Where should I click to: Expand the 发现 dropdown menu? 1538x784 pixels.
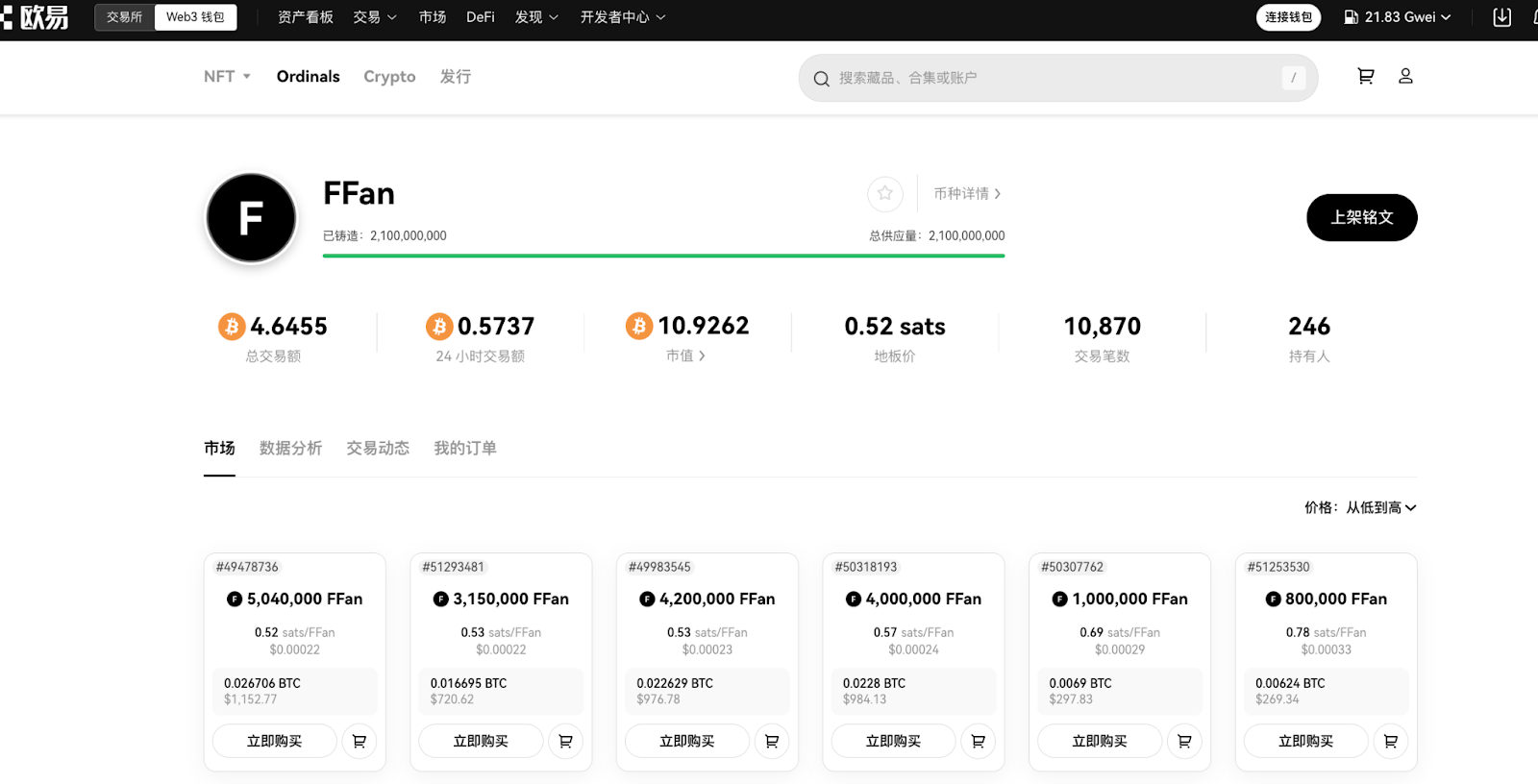536,17
